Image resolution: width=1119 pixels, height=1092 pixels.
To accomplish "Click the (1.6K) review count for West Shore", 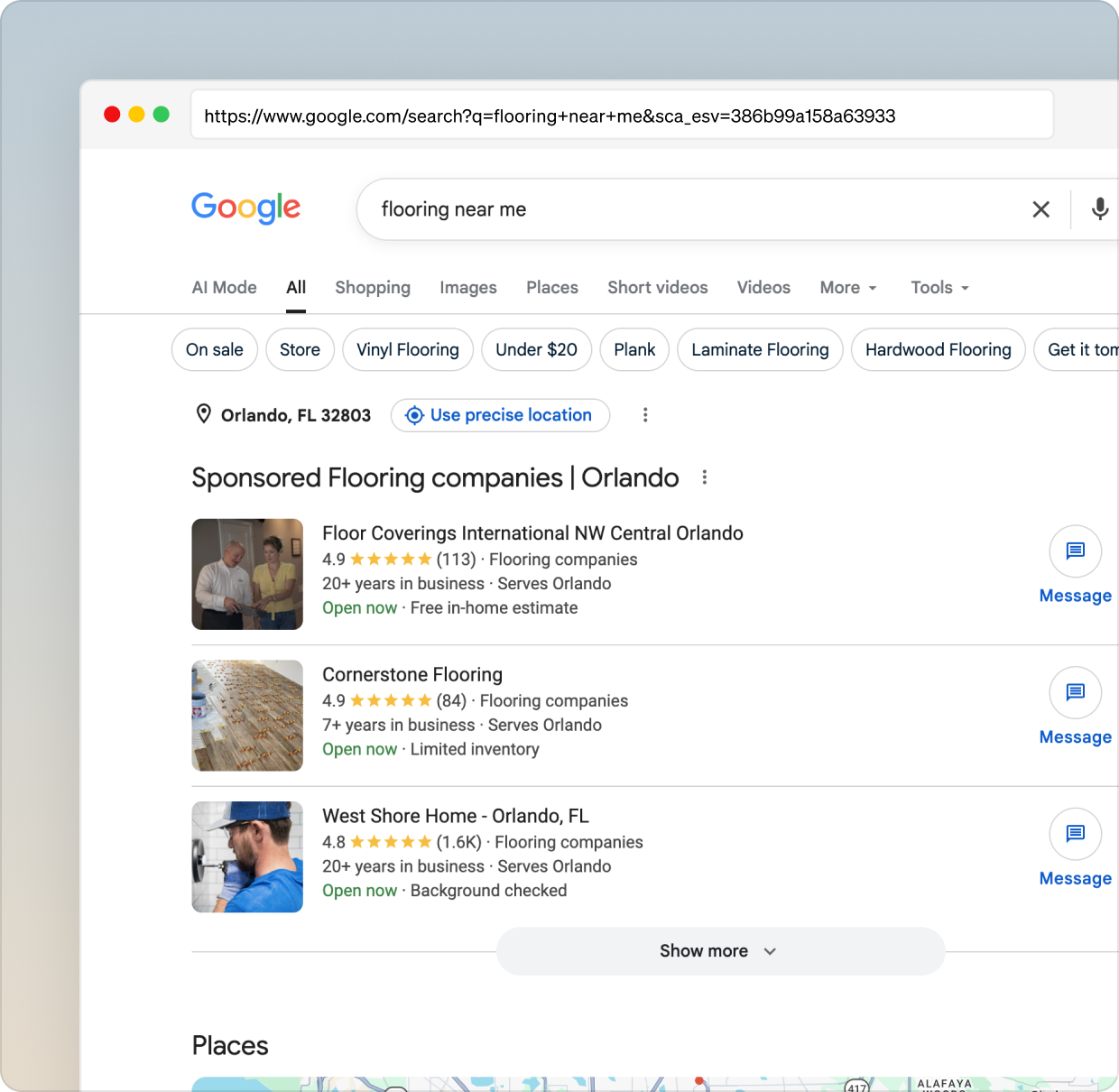I will click(459, 842).
